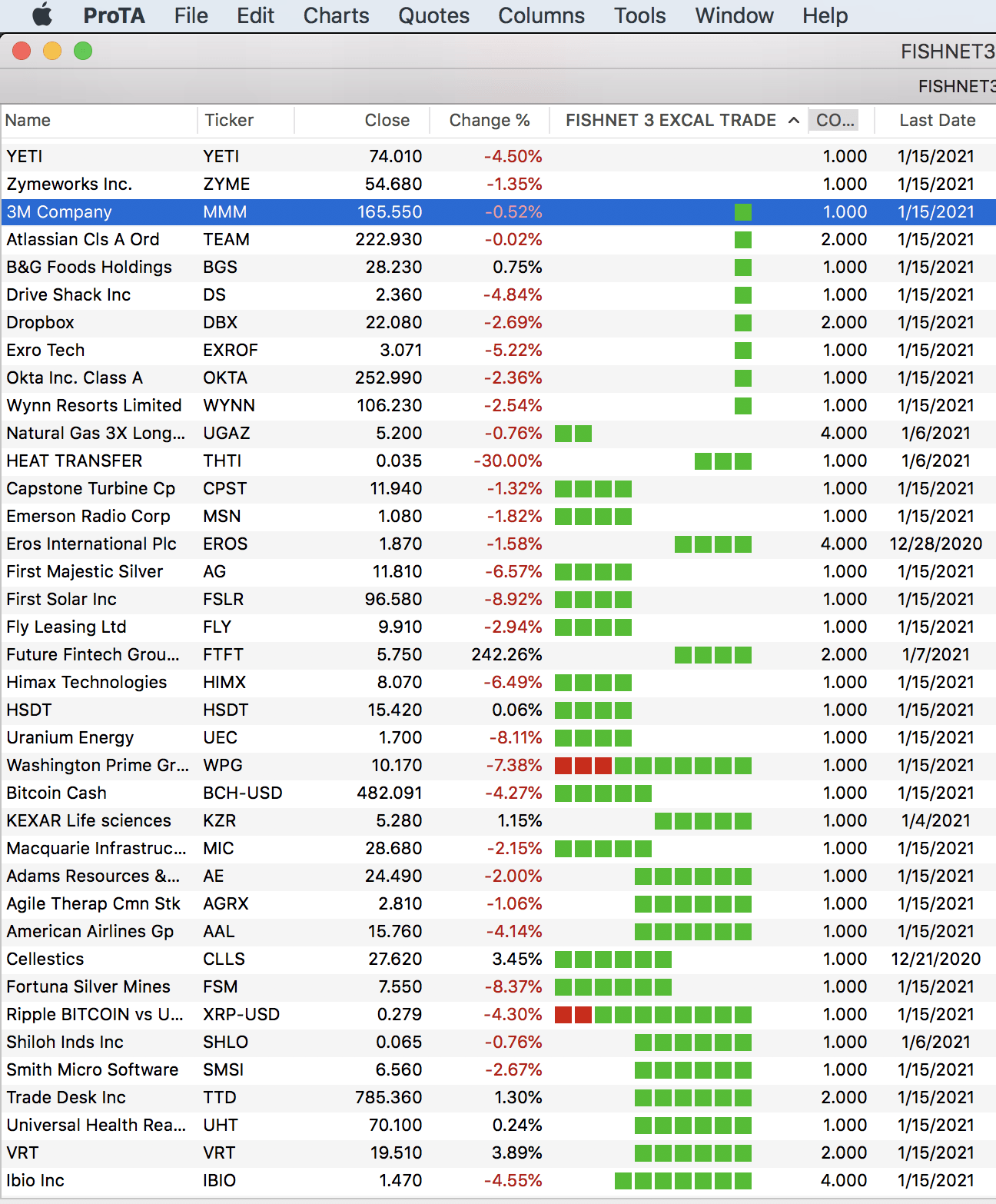
Task: Open the Edit menu
Action: 256,15
